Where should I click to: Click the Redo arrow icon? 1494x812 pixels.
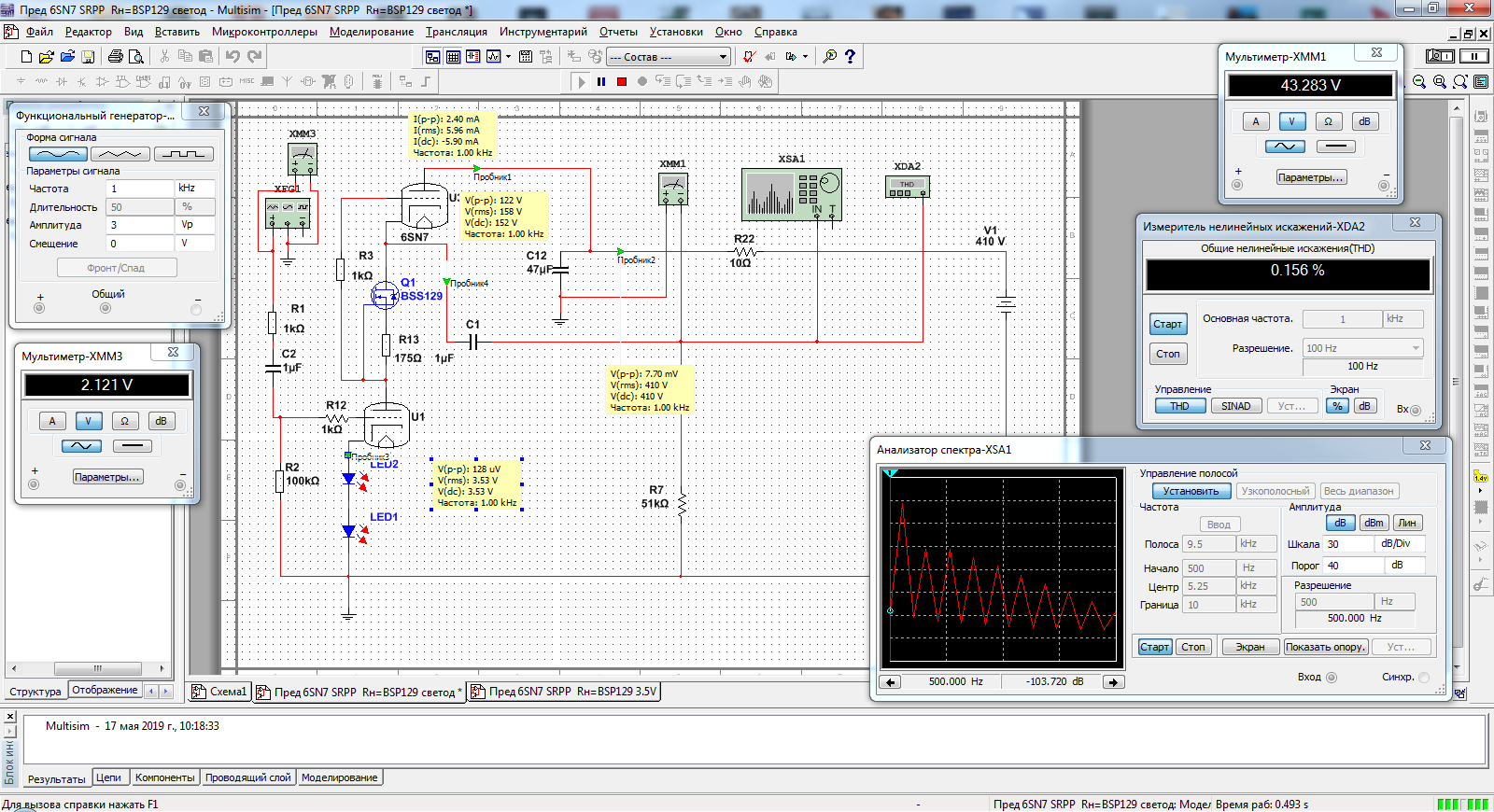coord(254,57)
